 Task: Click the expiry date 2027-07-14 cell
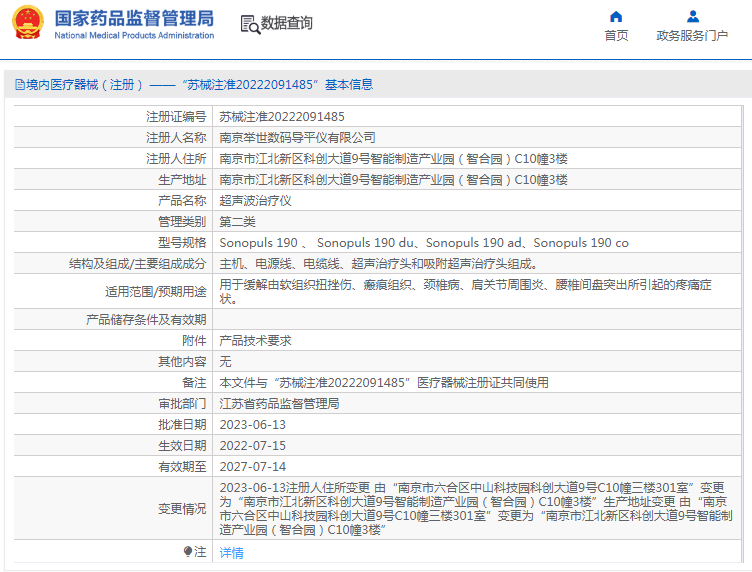[252, 466]
